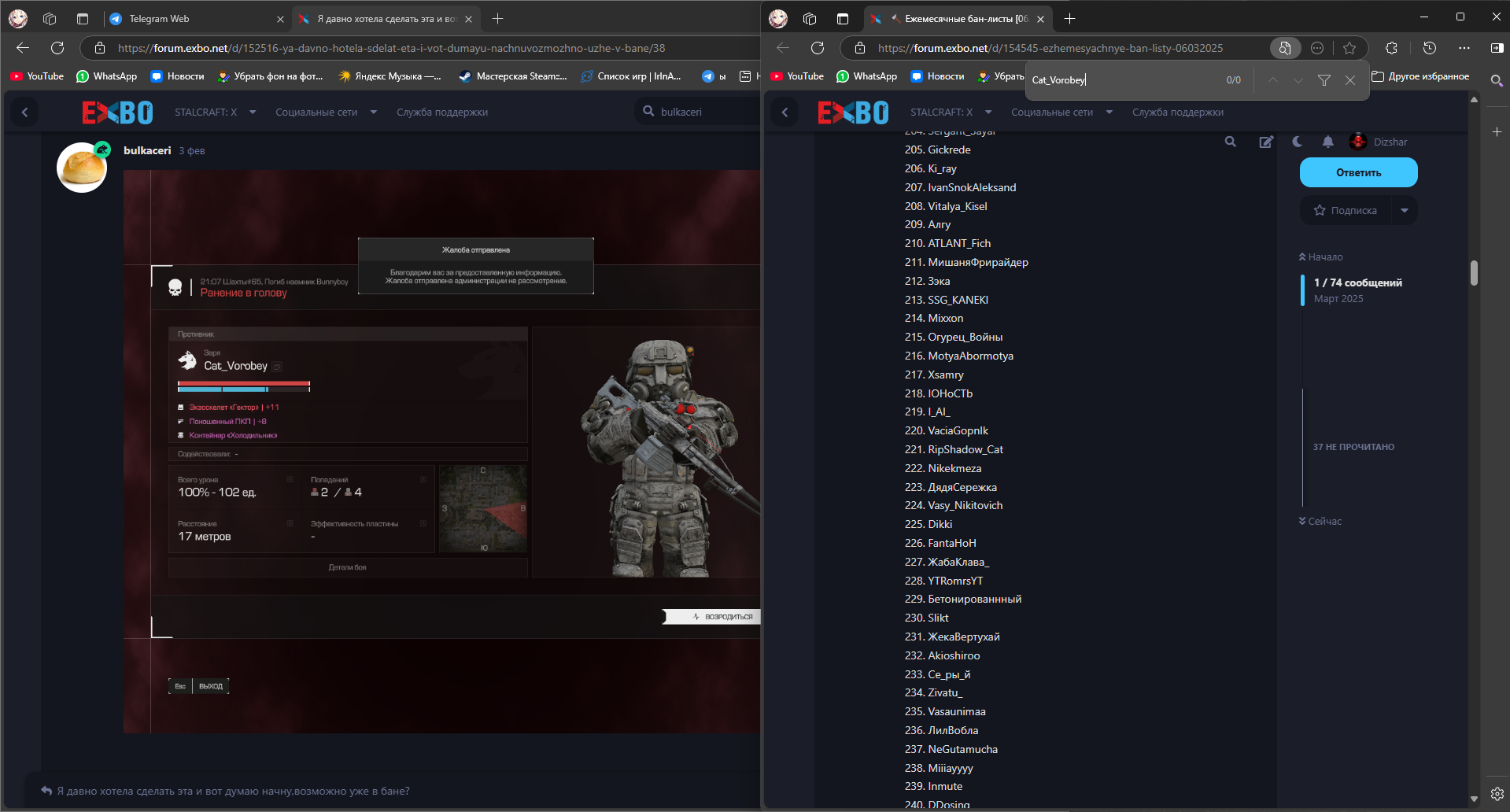Viewport: 1510px width, 812px height.
Task: Open new tab in left browser window
Action: (x=497, y=19)
